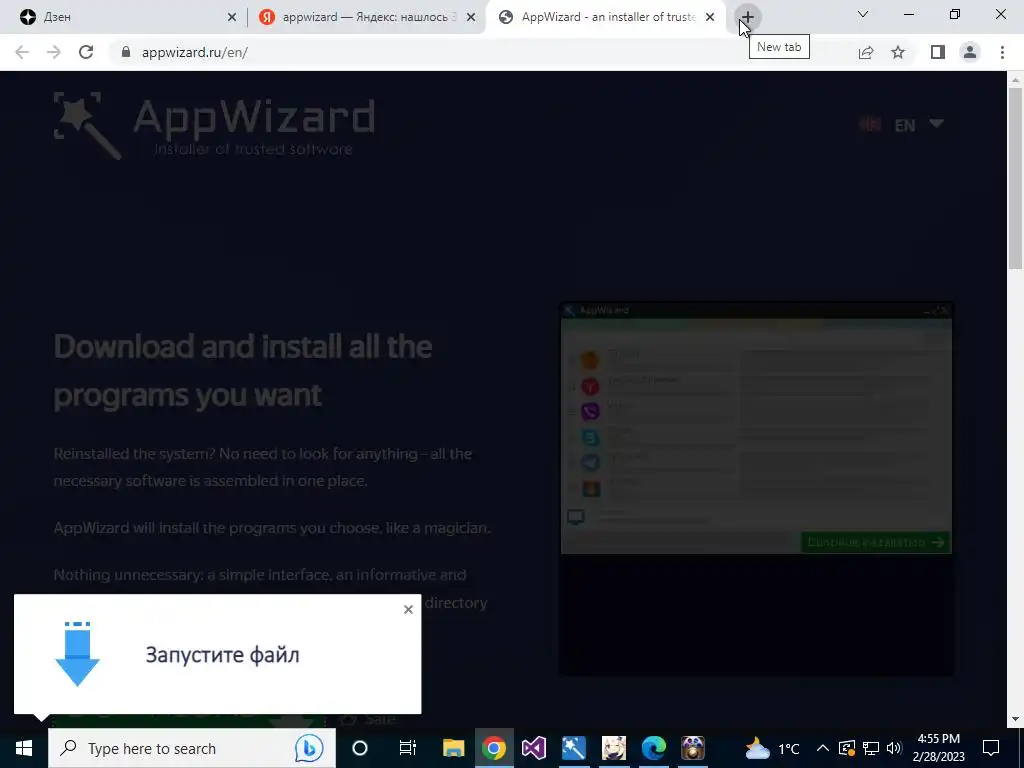Show hidden system tray icons
The width and height of the screenshot is (1024, 768).
[x=823, y=748]
